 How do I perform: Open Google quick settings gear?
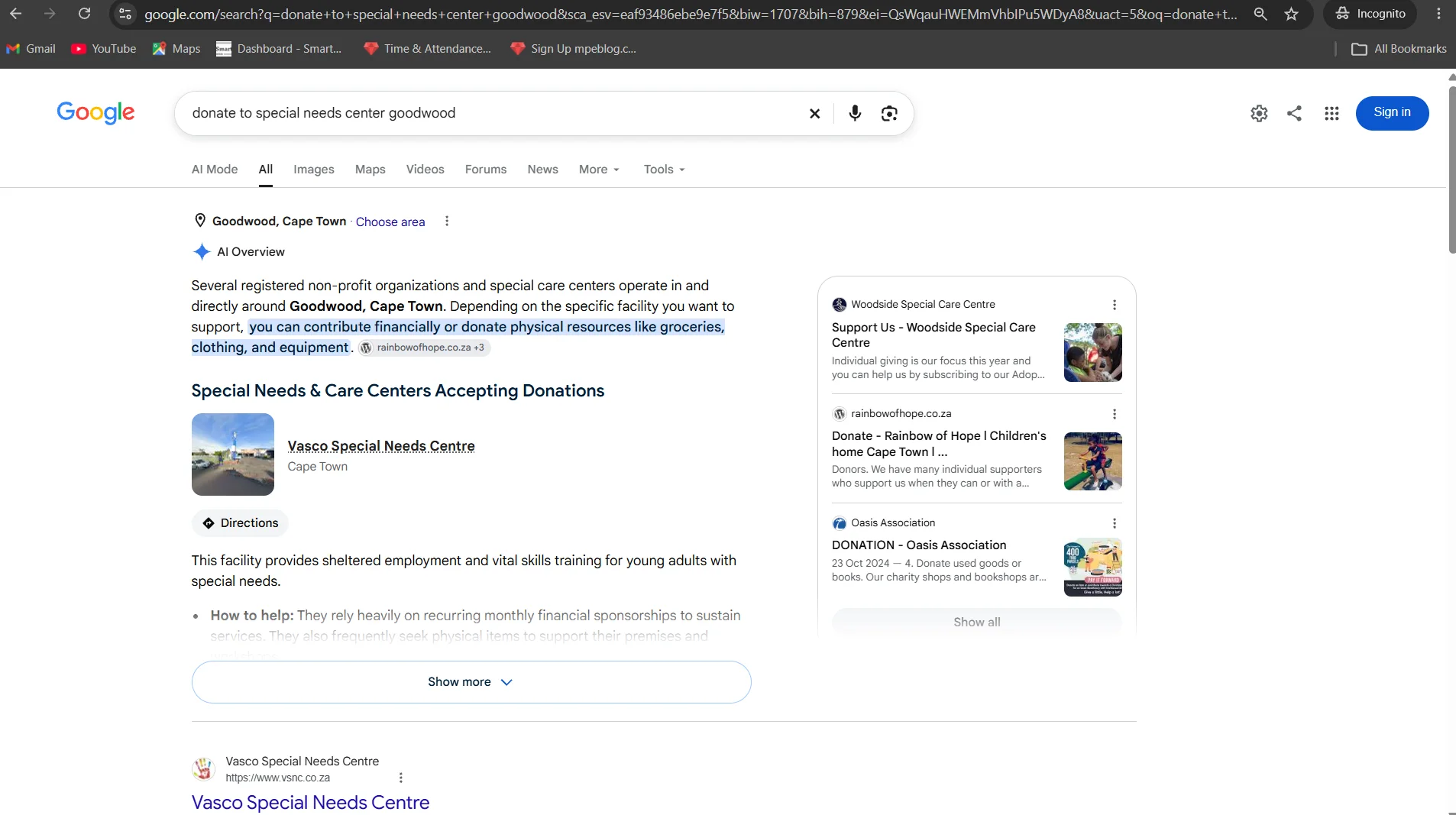click(x=1259, y=113)
